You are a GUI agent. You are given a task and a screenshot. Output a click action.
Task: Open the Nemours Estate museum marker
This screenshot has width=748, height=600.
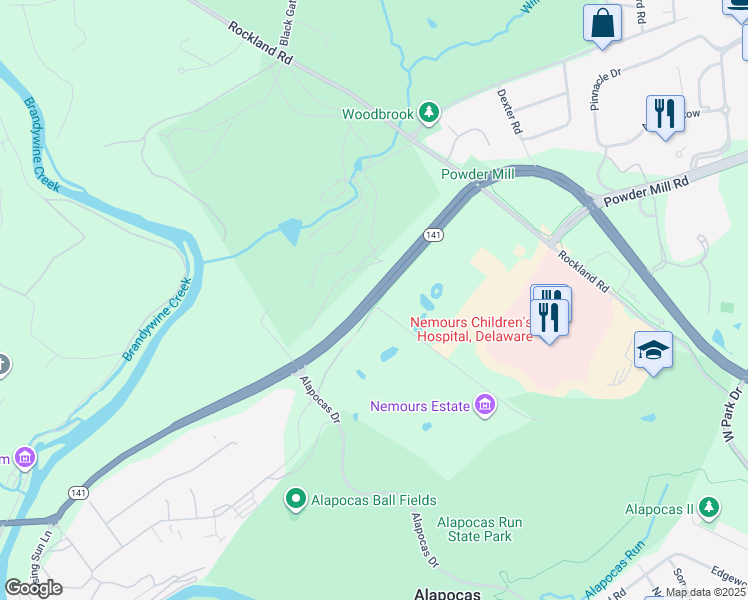(485, 406)
